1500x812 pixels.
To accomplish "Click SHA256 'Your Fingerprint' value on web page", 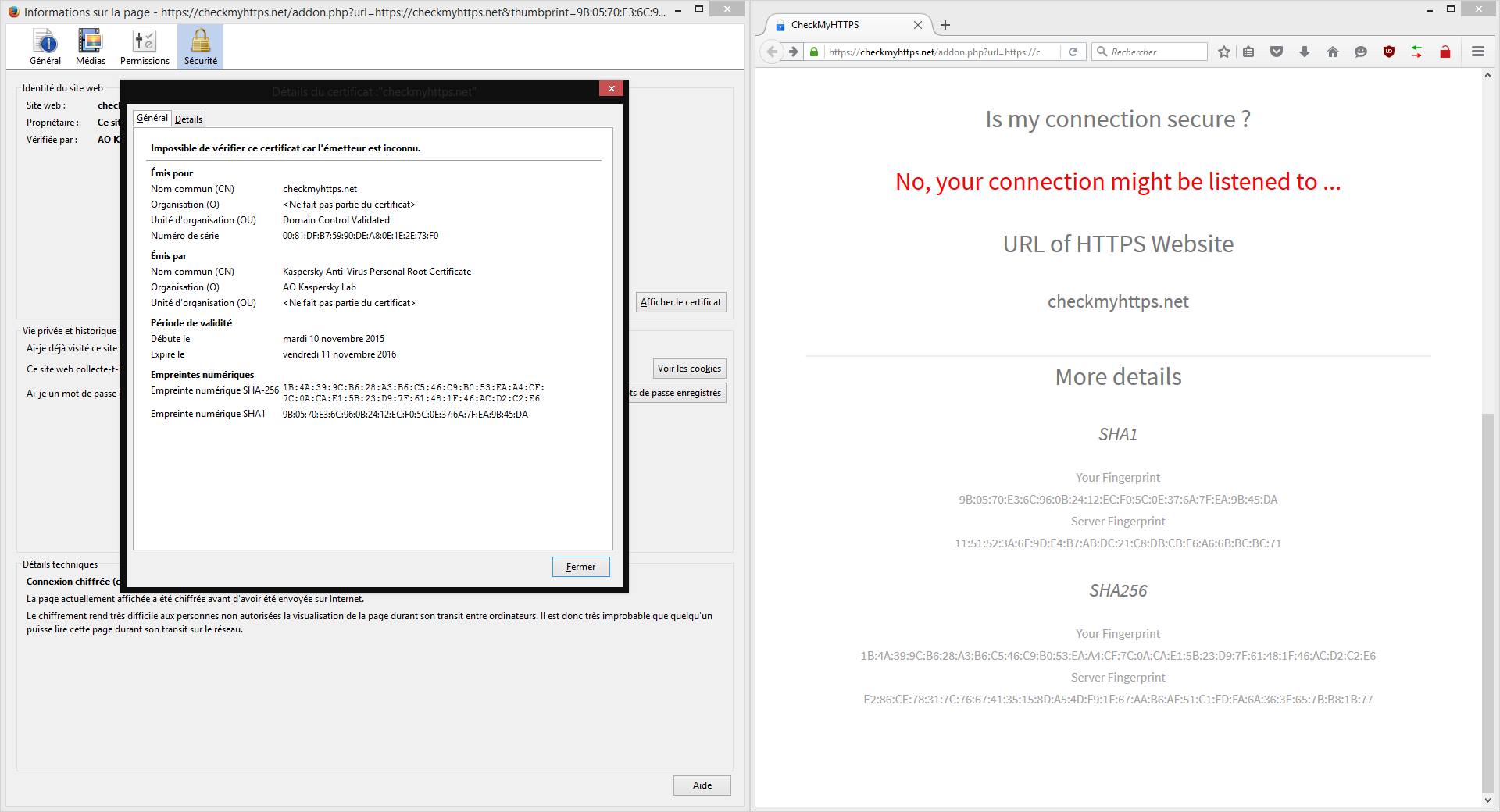I will (1118, 656).
